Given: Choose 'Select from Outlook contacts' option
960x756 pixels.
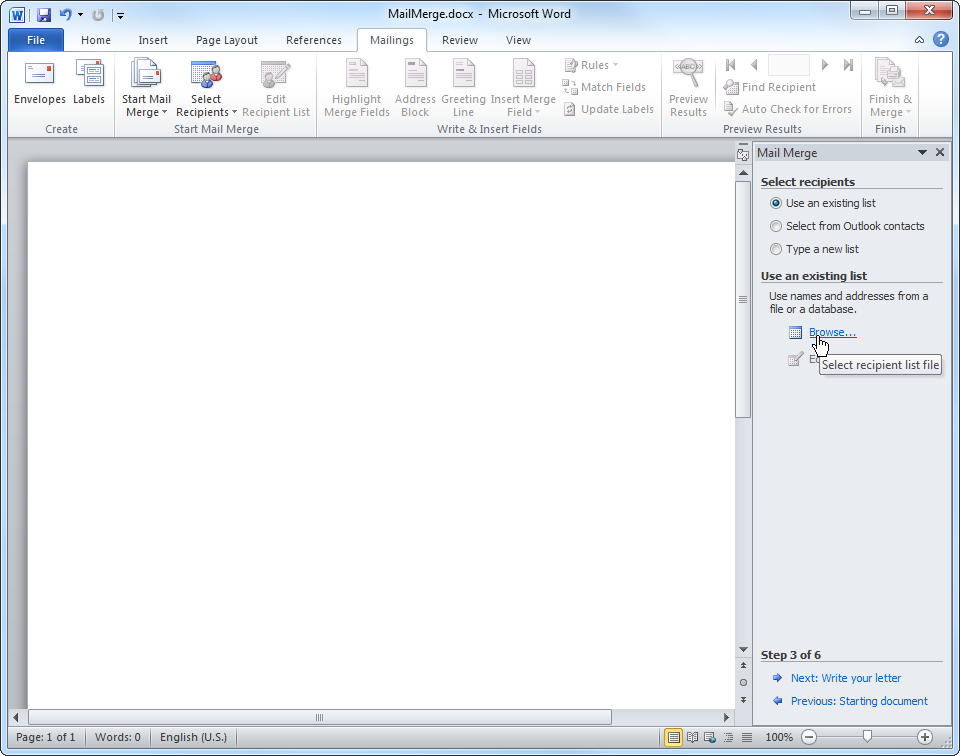Looking at the screenshot, I should tap(776, 226).
